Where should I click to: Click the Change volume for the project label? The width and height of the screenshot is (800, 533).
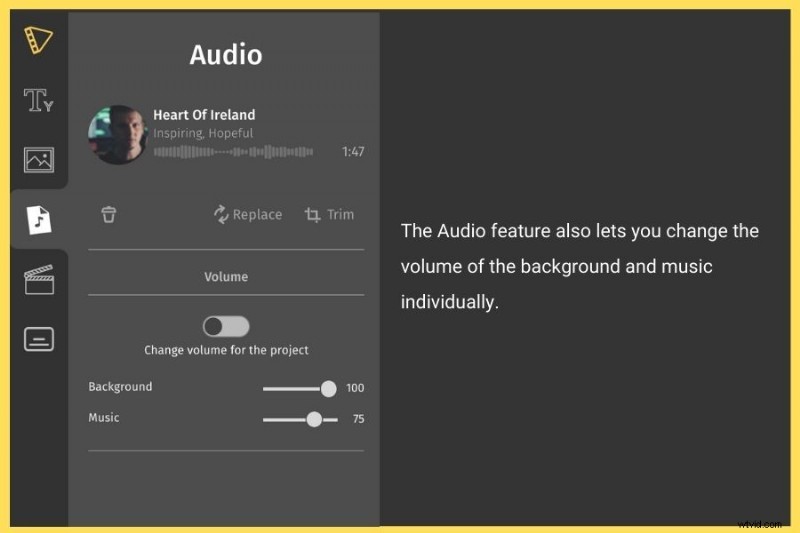coord(226,350)
